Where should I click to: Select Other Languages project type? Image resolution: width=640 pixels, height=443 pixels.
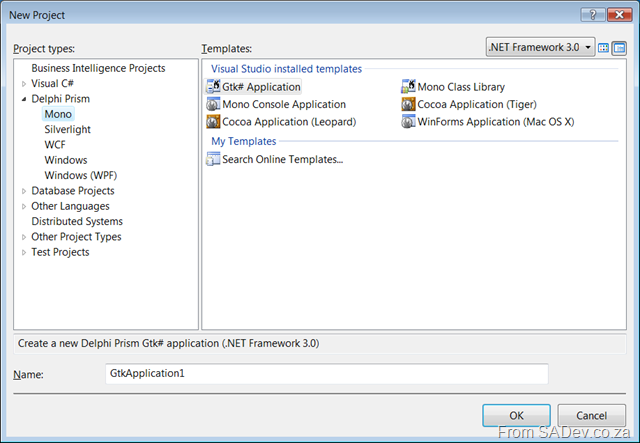[70, 206]
